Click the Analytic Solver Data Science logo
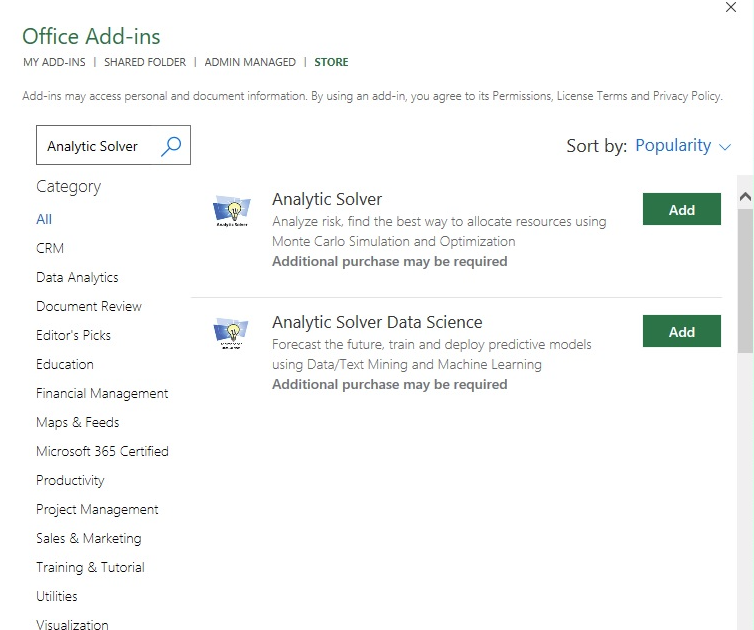754x630 pixels. (231, 334)
